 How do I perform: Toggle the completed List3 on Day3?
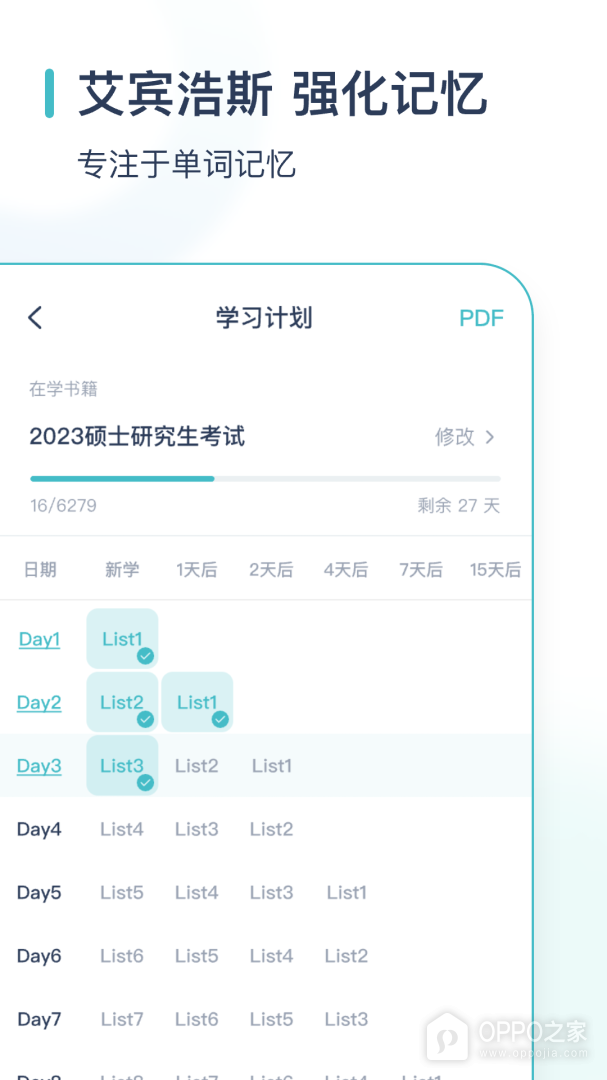click(x=122, y=766)
